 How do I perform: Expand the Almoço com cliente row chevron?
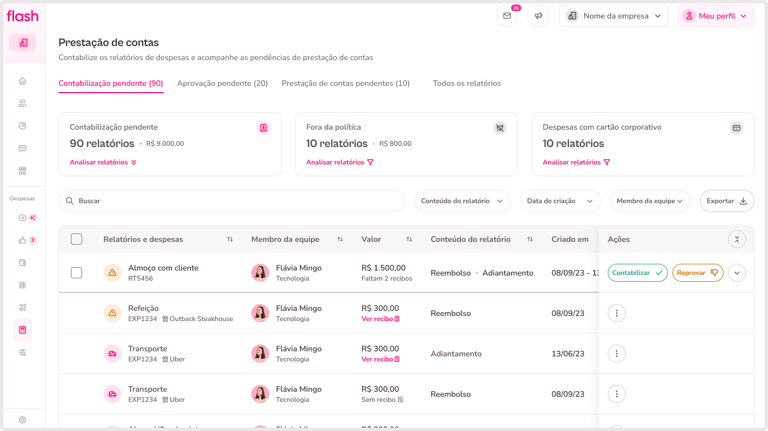[x=737, y=273]
